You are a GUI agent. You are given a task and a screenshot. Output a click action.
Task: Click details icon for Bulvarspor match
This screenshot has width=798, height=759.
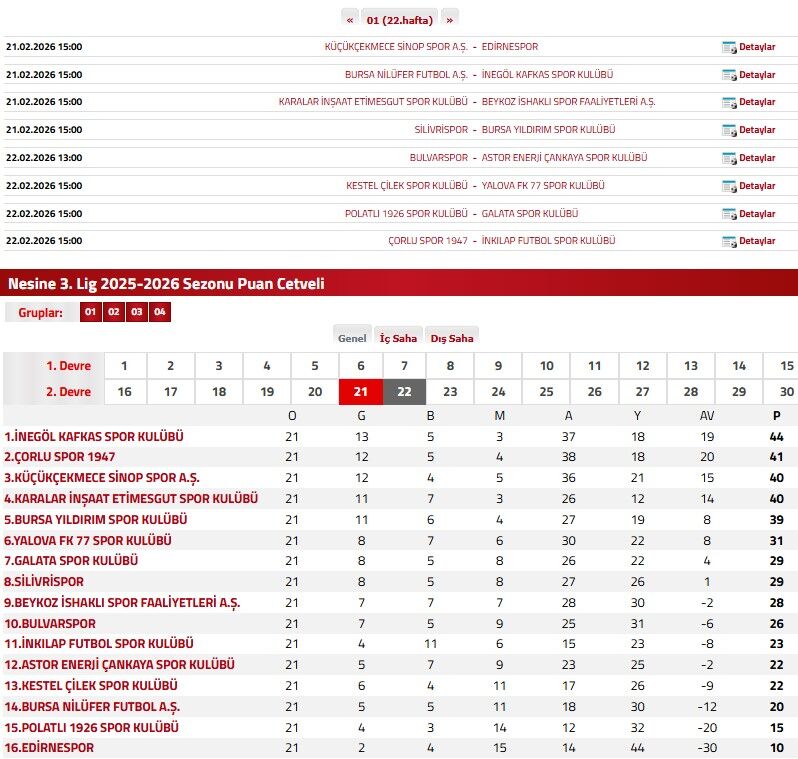click(729, 158)
